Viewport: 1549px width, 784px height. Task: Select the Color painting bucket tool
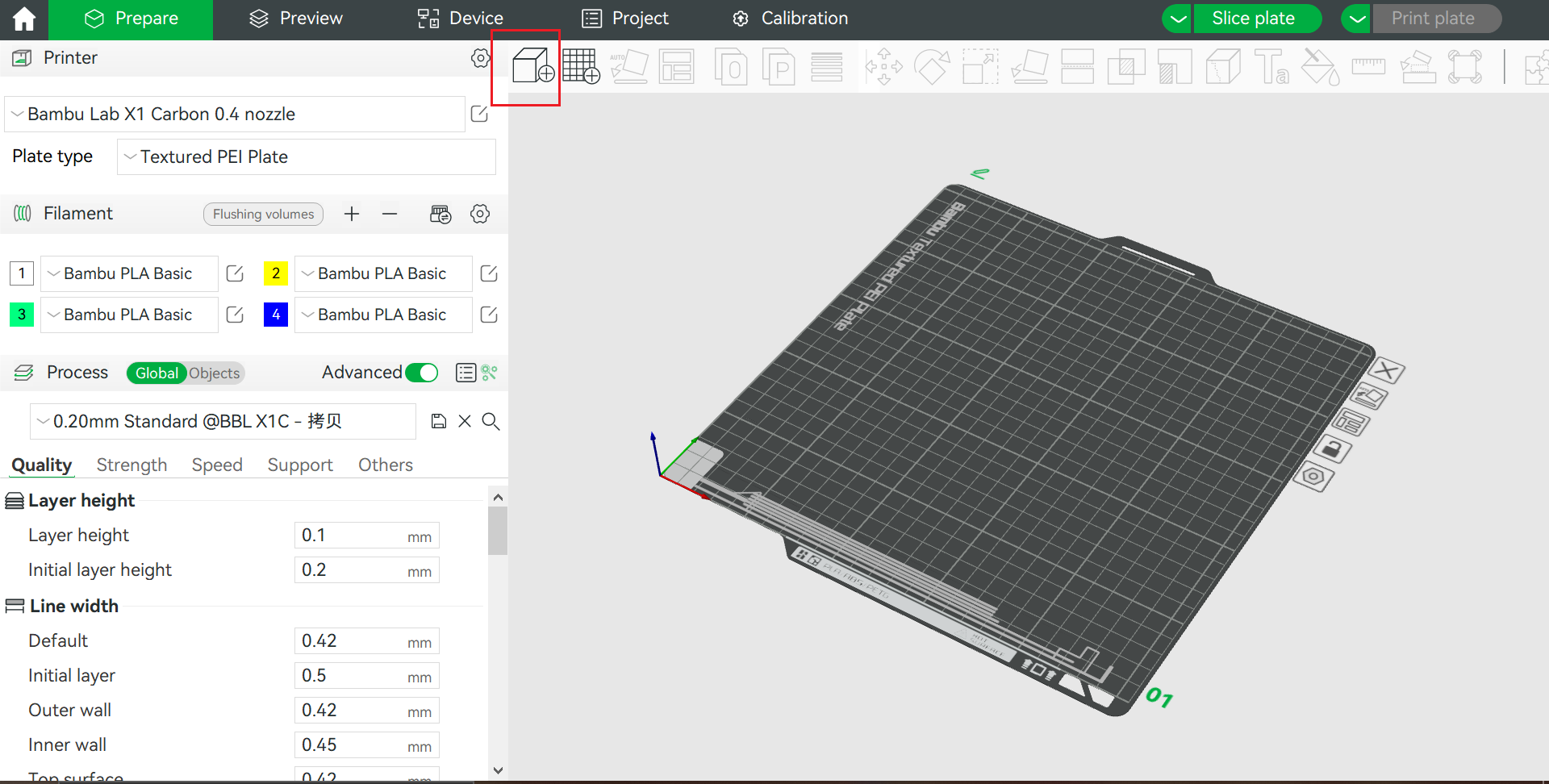tap(1321, 66)
